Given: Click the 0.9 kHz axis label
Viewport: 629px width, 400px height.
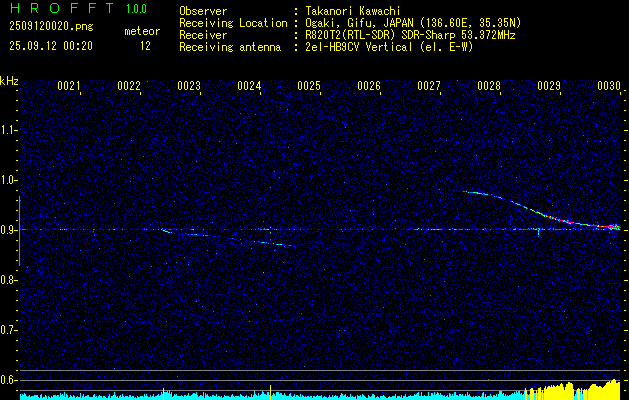Looking at the screenshot, I should coord(8,230).
